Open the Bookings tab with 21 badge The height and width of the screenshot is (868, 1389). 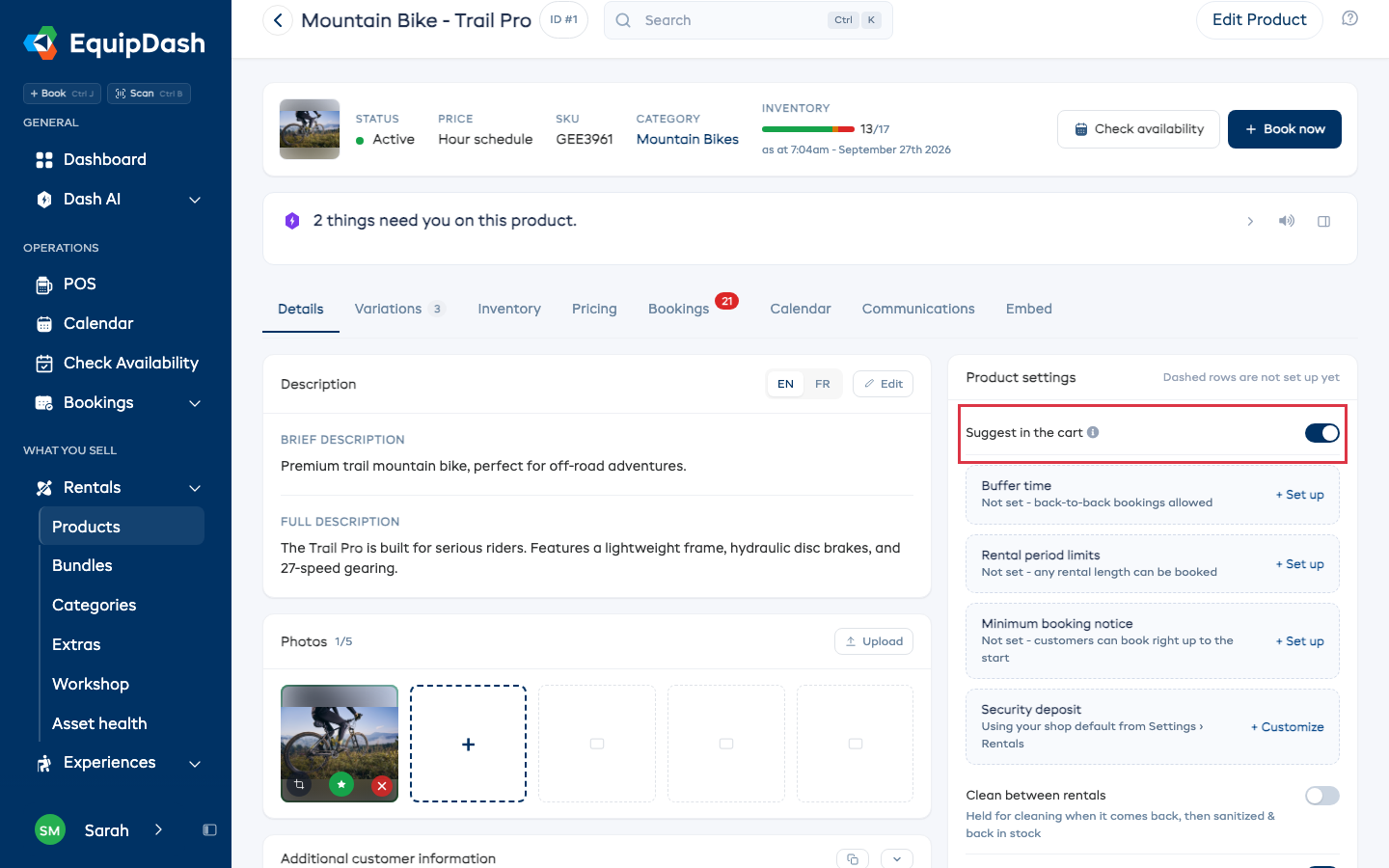[x=693, y=308]
